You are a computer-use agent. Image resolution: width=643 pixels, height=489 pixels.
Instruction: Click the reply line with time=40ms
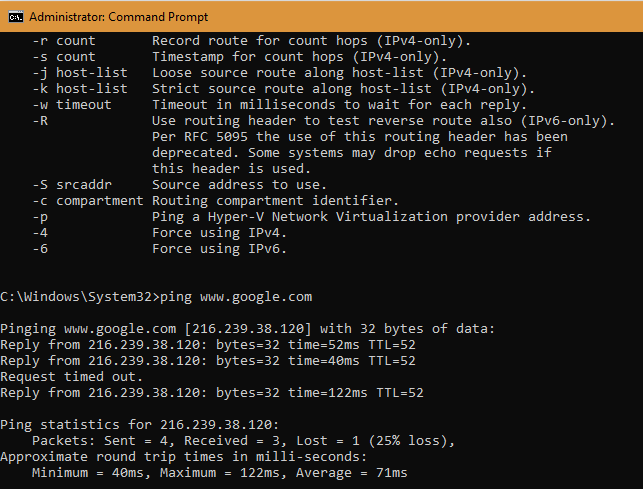point(207,361)
